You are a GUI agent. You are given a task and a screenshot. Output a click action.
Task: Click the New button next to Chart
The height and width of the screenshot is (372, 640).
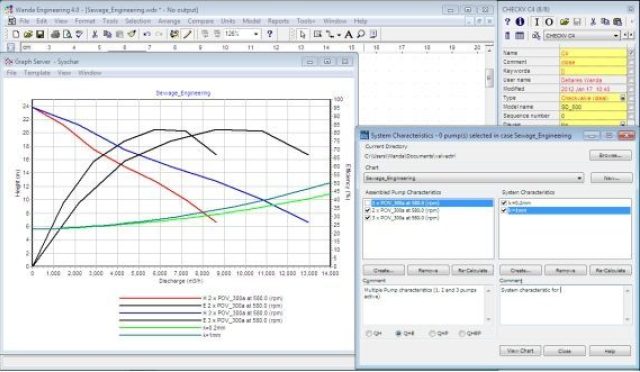pyautogui.click(x=611, y=178)
